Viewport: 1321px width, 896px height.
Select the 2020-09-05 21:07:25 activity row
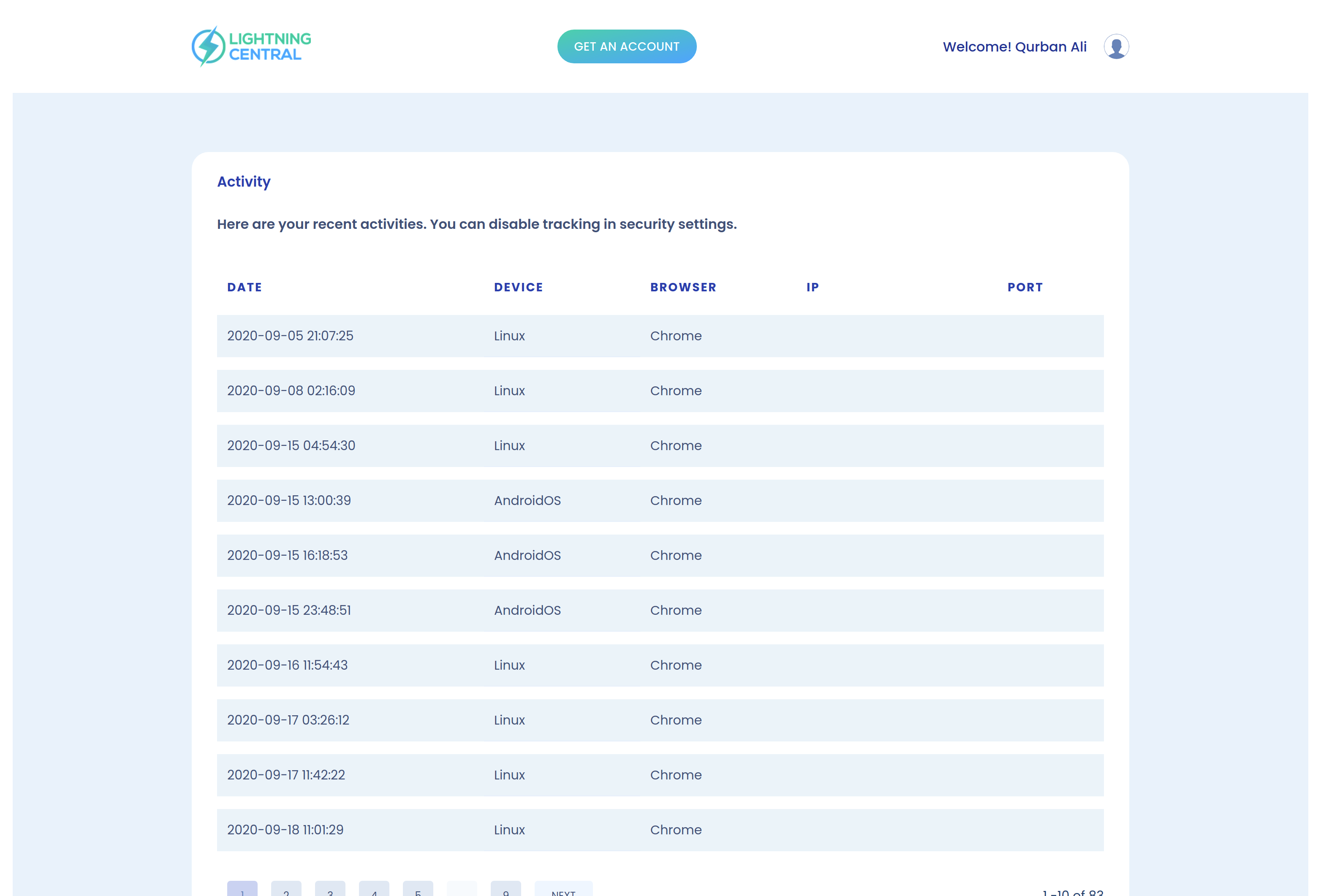pyautogui.click(x=659, y=336)
